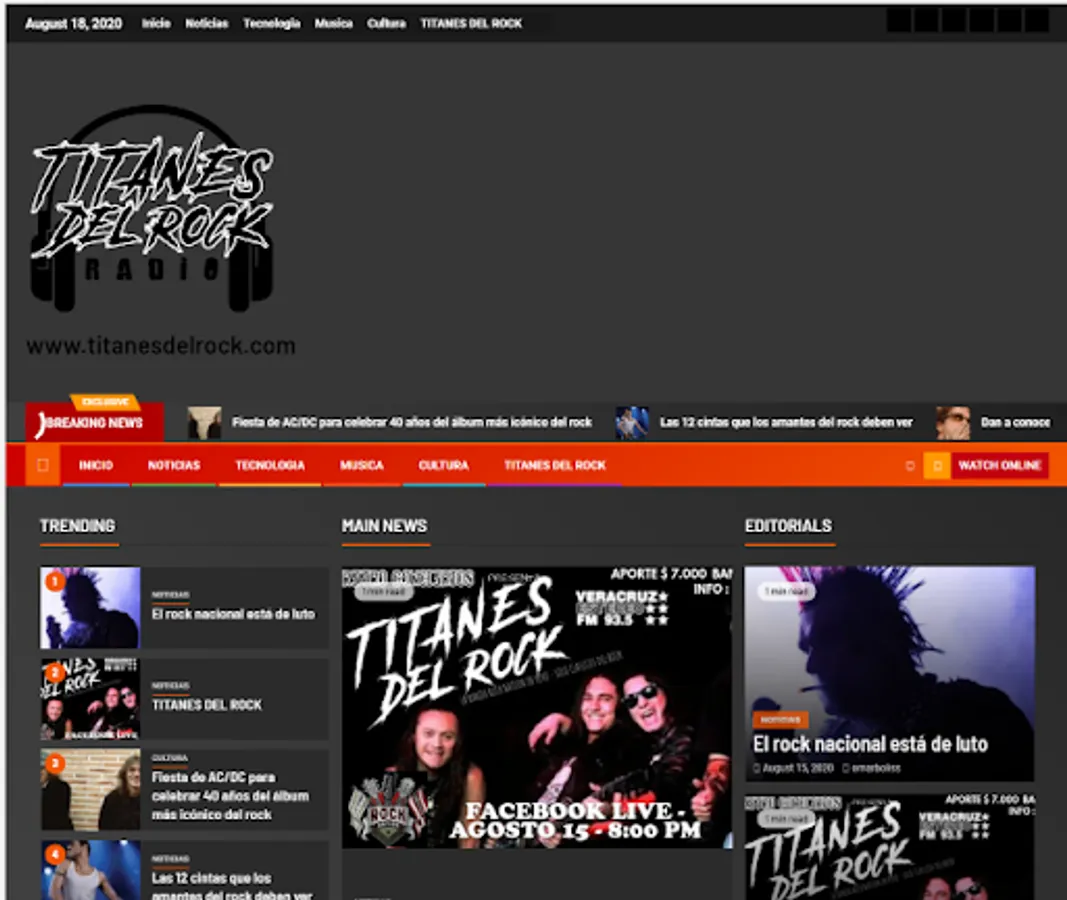Select CULTURA tab in orange navigation bar
Viewport: 1067px width, 900px height.
coord(444,465)
